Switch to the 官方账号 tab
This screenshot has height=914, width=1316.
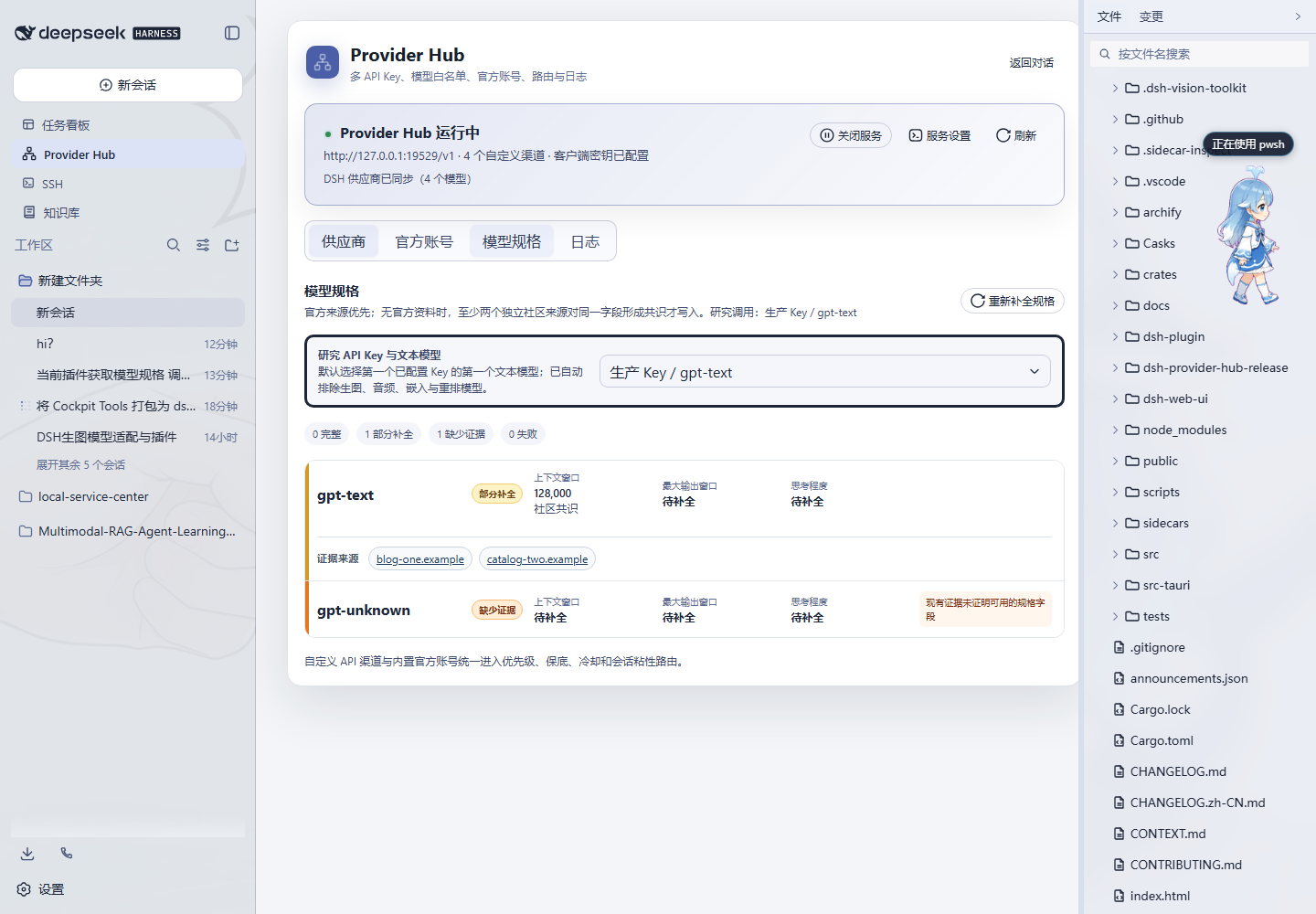(x=424, y=241)
